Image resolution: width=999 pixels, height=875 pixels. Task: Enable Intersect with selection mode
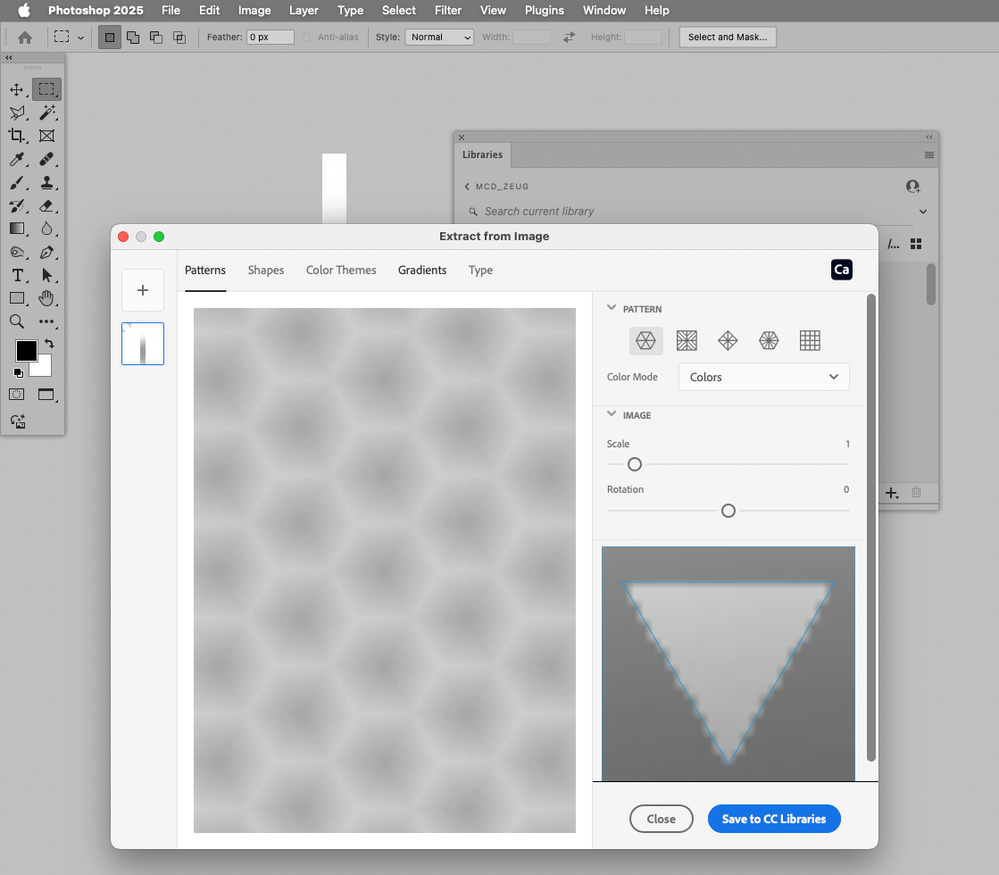click(180, 38)
